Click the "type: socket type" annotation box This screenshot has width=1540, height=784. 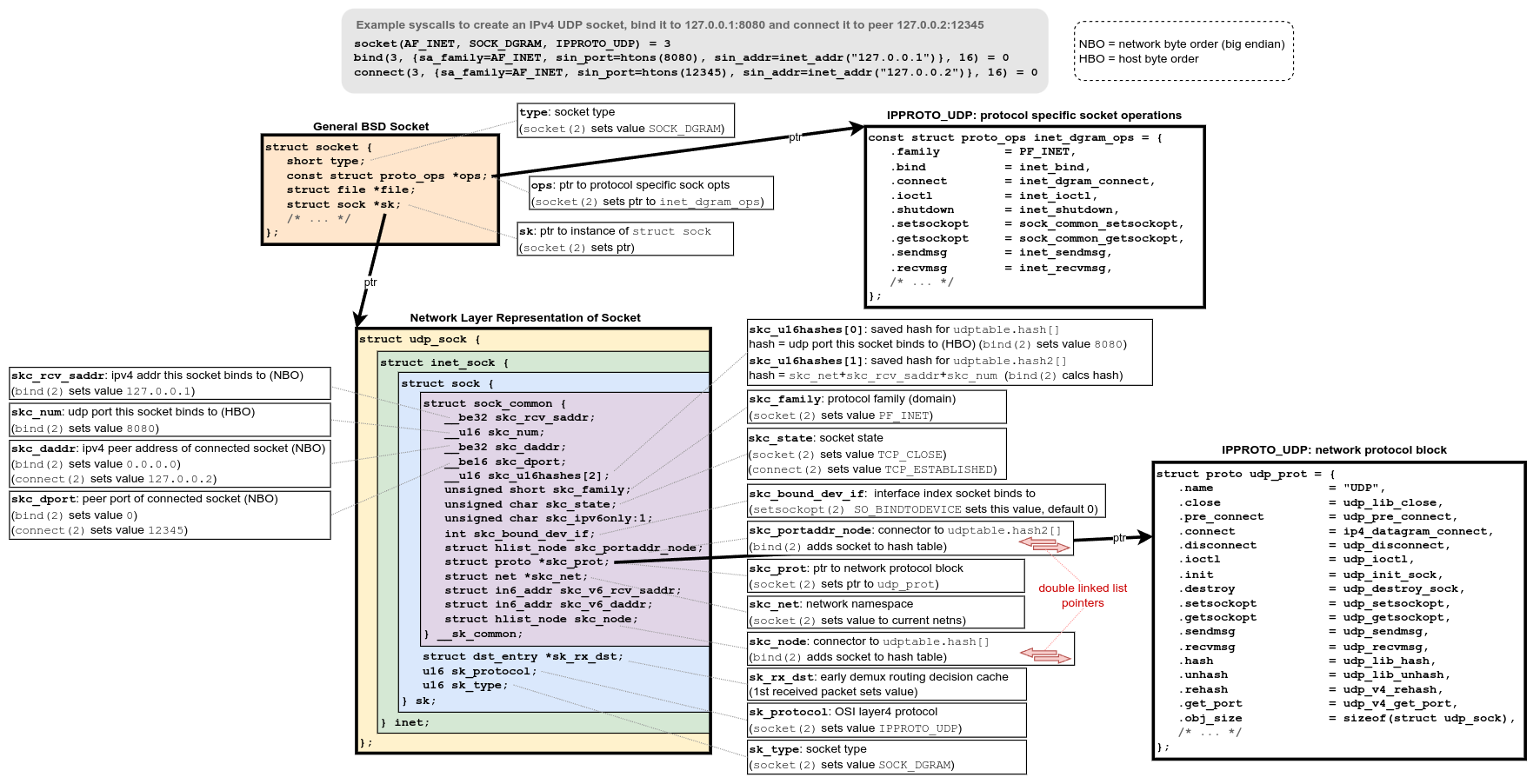[x=625, y=120]
